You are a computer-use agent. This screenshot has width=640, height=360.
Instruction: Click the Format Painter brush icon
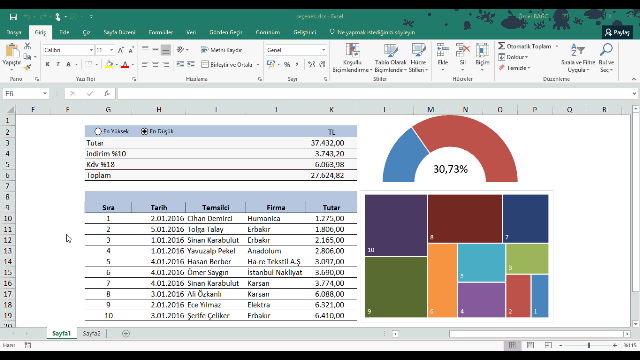coord(27,67)
